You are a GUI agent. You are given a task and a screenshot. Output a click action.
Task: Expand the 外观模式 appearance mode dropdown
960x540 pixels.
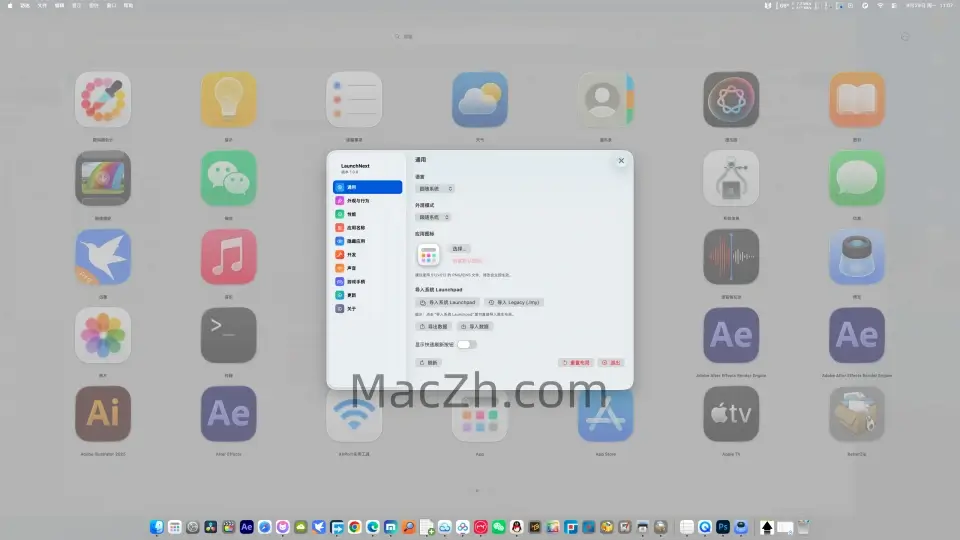(x=433, y=217)
